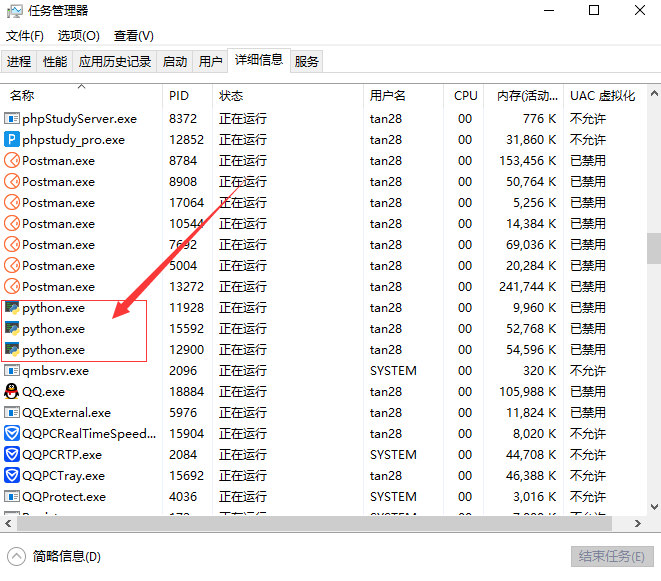Open the 文件(F) menu

point(25,36)
